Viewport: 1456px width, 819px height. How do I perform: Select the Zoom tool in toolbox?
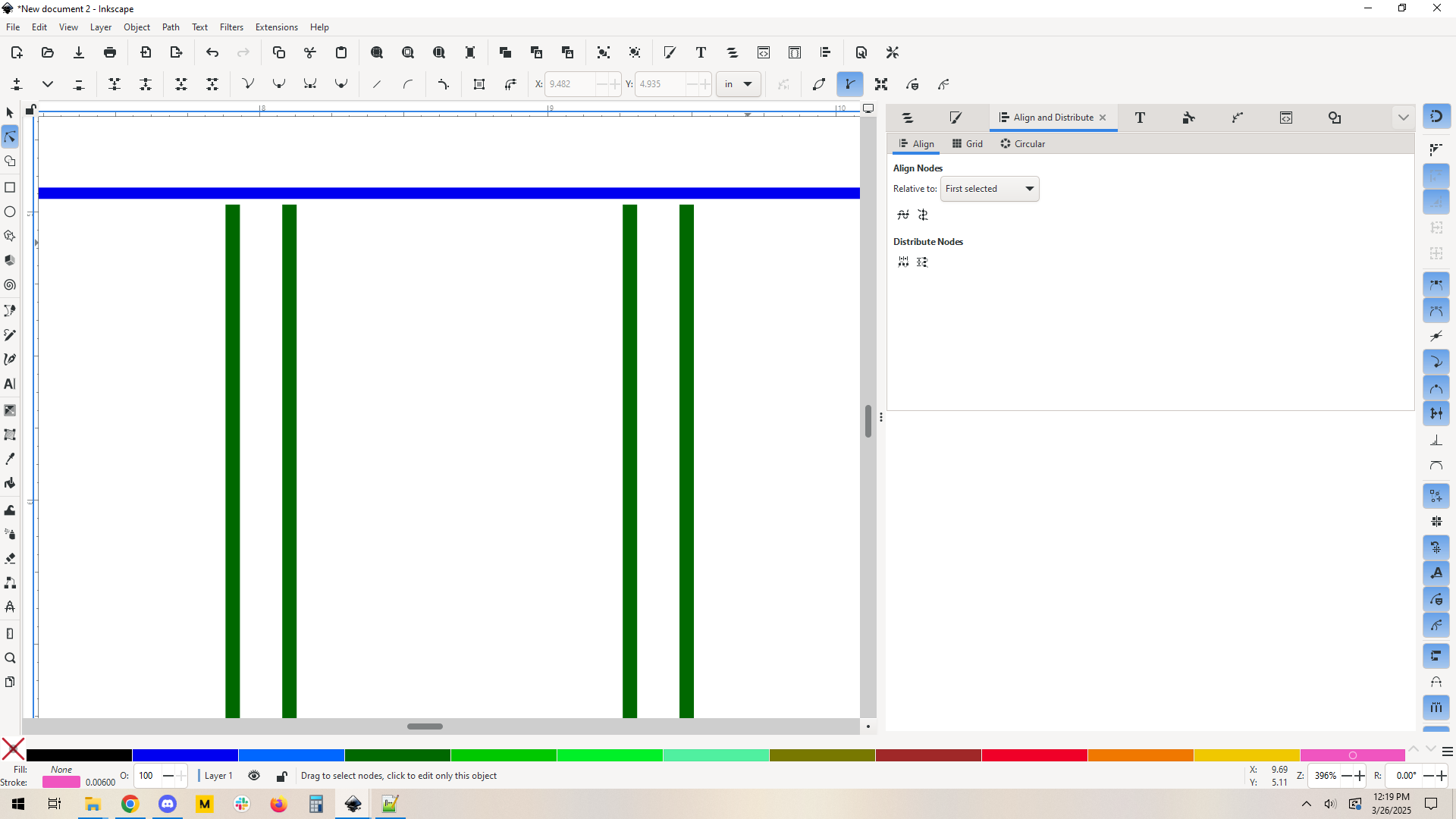tap(10, 658)
